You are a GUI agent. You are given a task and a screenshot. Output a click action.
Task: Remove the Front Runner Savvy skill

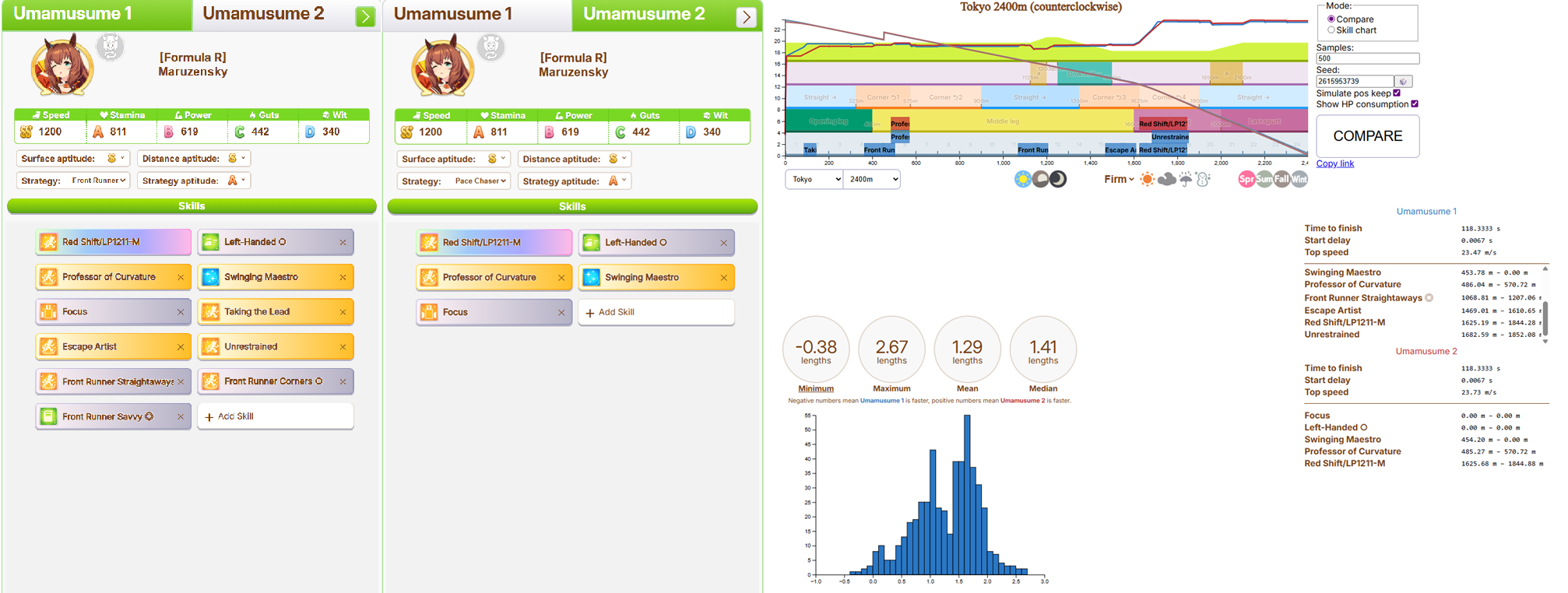click(181, 416)
